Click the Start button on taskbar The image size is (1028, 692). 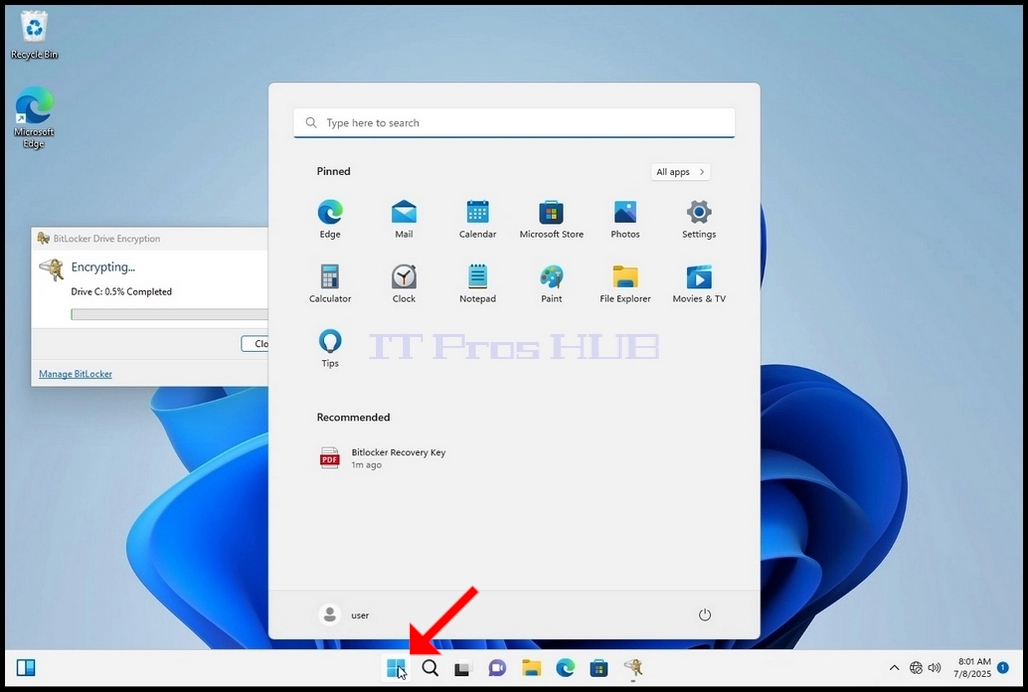tap(396, 668)
